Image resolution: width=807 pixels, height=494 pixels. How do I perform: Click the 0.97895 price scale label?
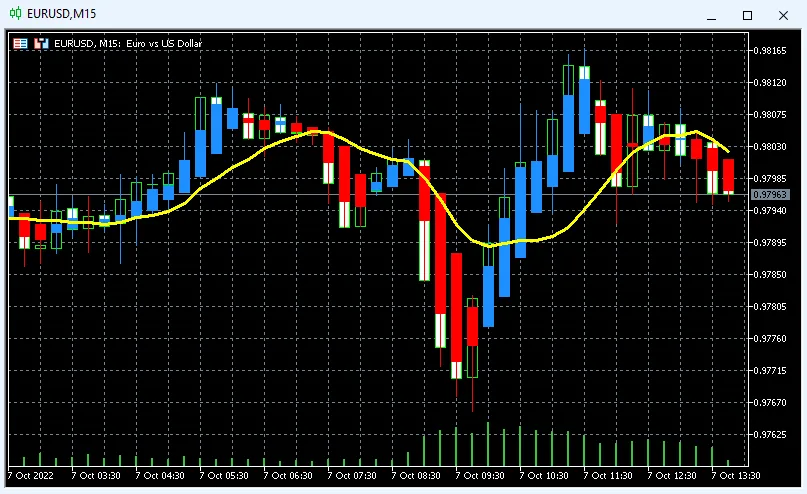click(770, 242)
